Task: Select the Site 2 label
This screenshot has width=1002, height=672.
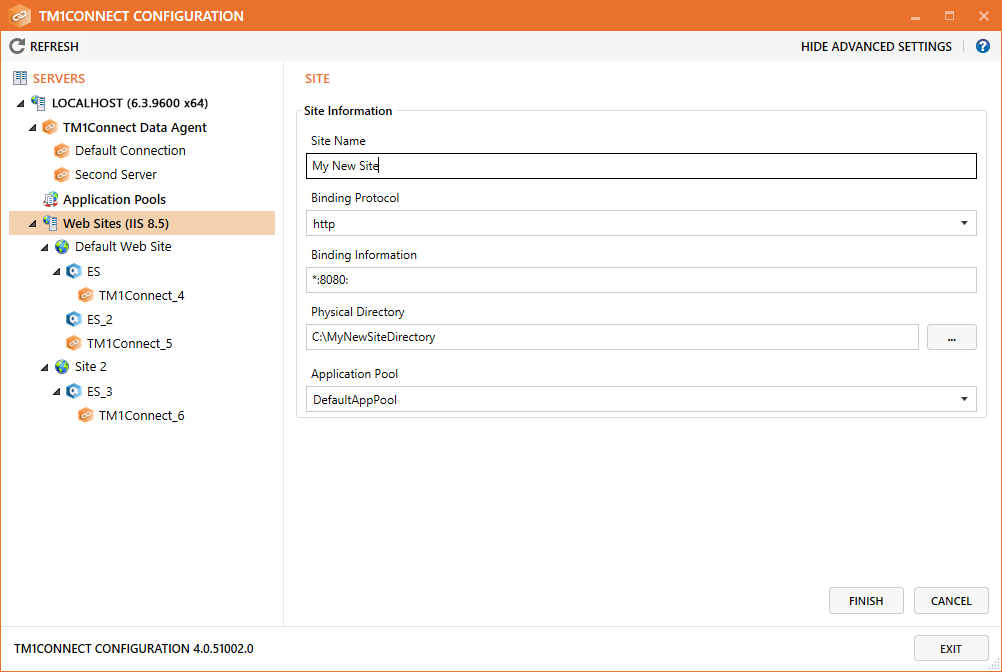Action: [90, 367]
